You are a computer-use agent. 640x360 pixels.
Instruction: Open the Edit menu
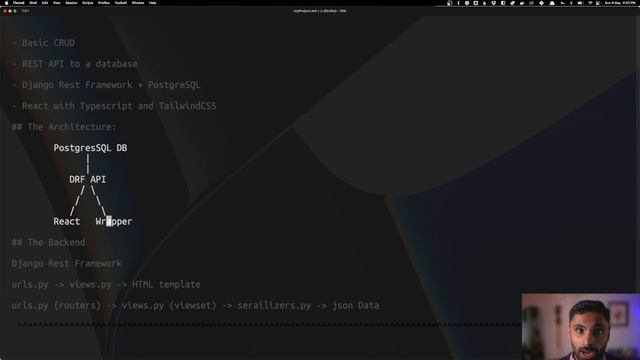(x=45, y=3)
